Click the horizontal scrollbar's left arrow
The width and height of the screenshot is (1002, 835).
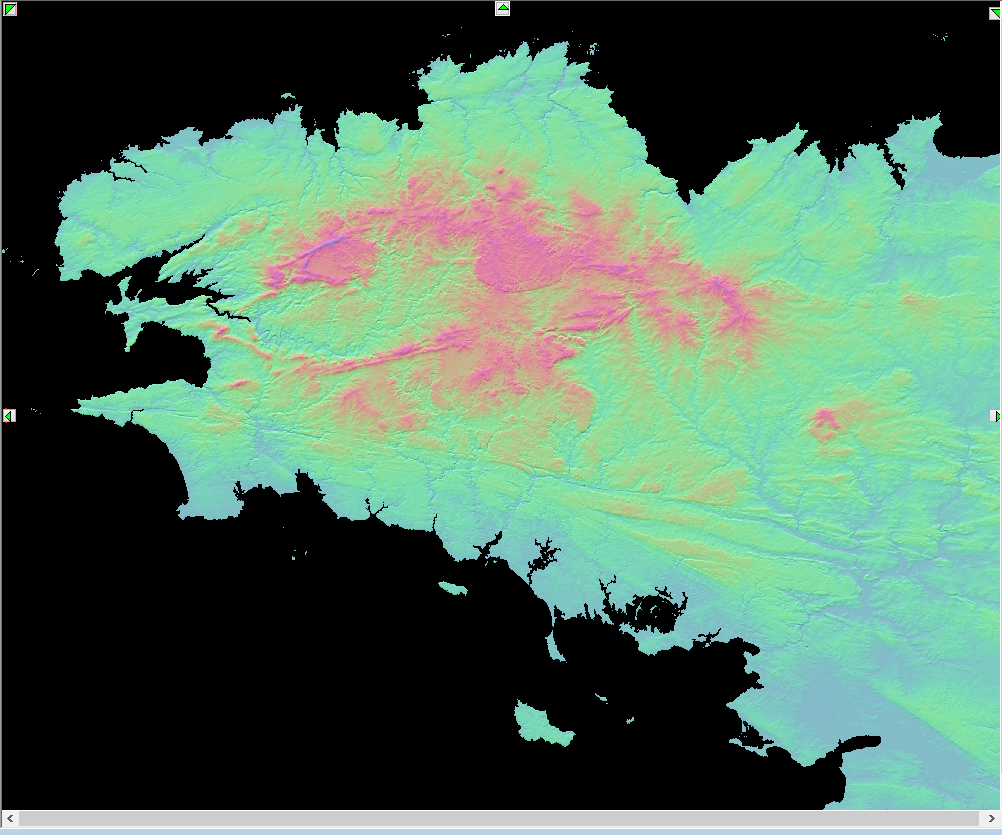10,818
